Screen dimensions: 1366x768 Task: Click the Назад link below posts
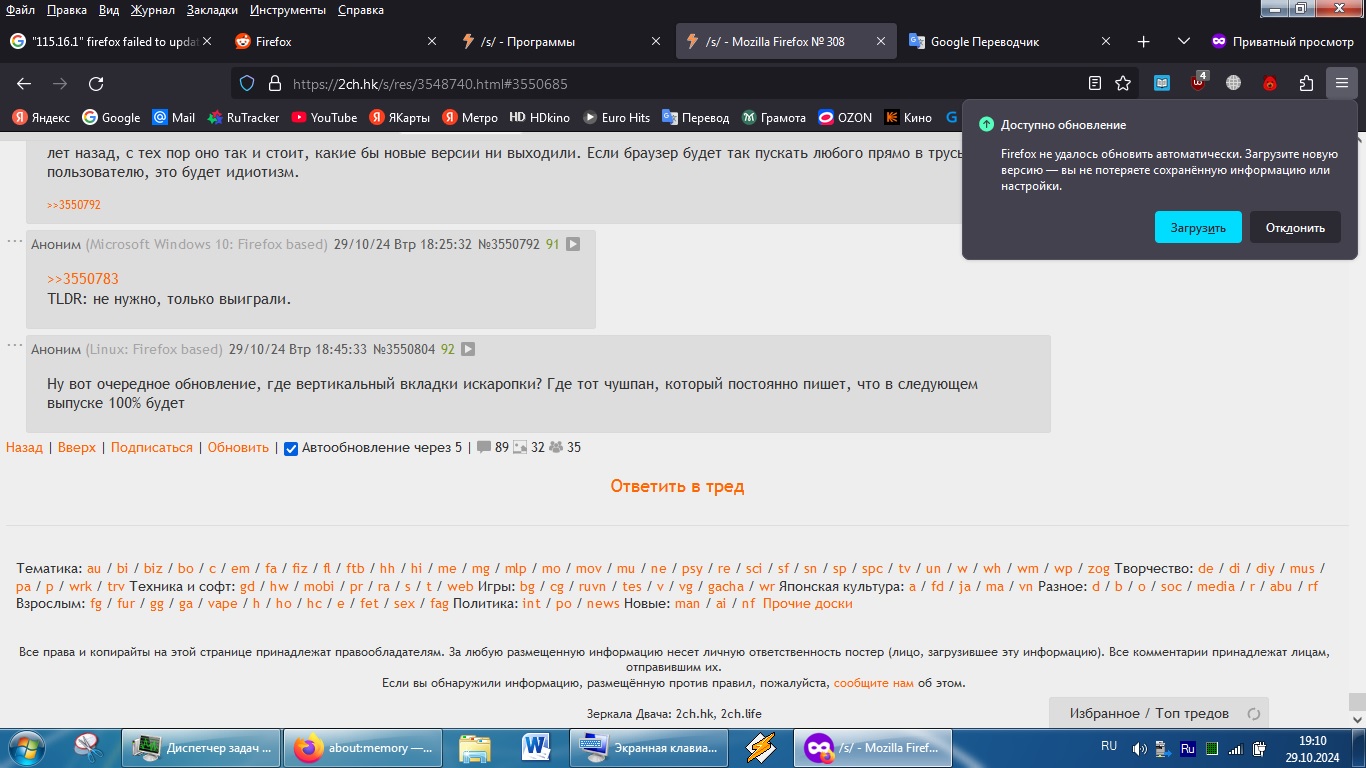pyautogui.click(x=24, y=448)
